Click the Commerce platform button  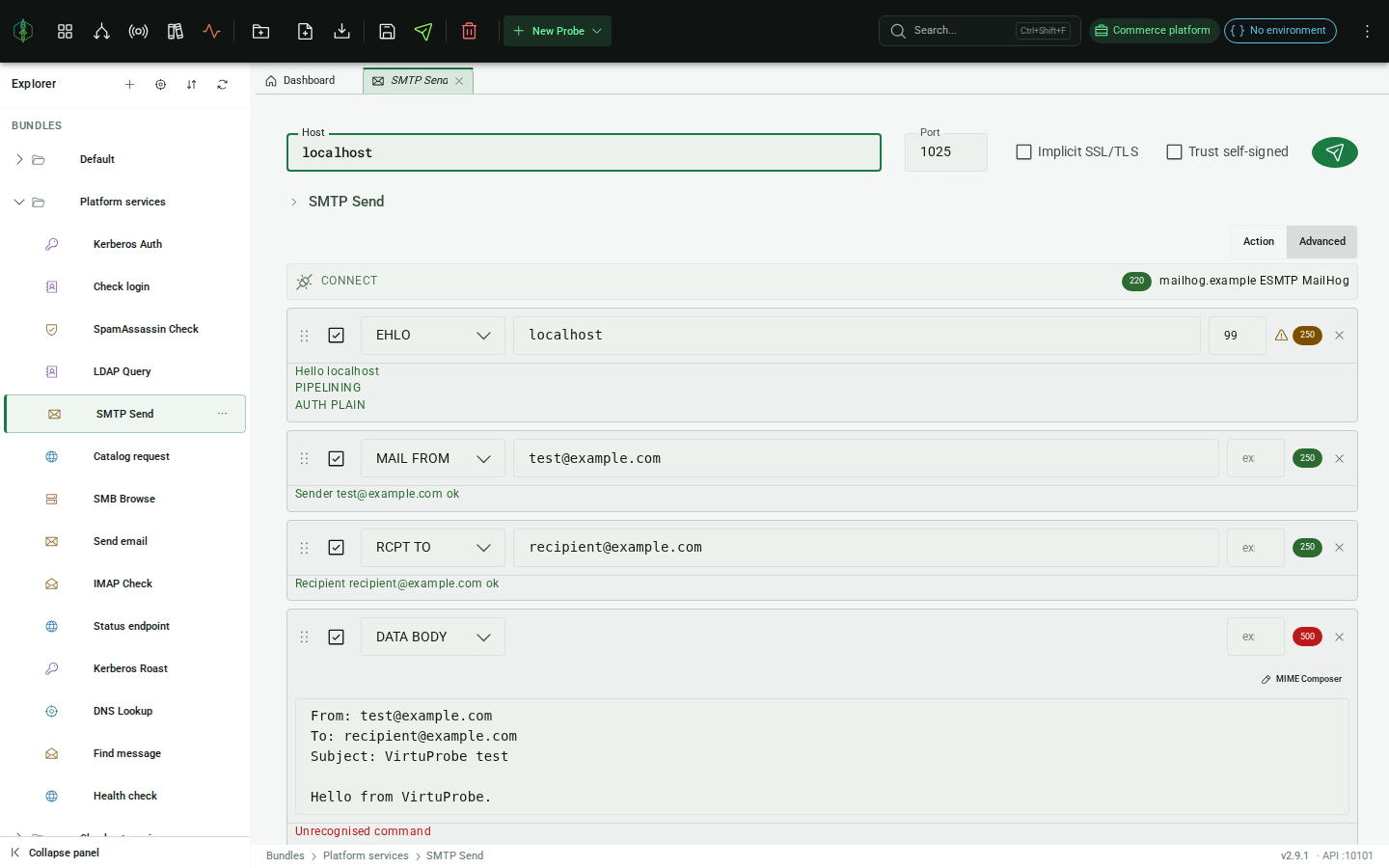pos(1154,31)
